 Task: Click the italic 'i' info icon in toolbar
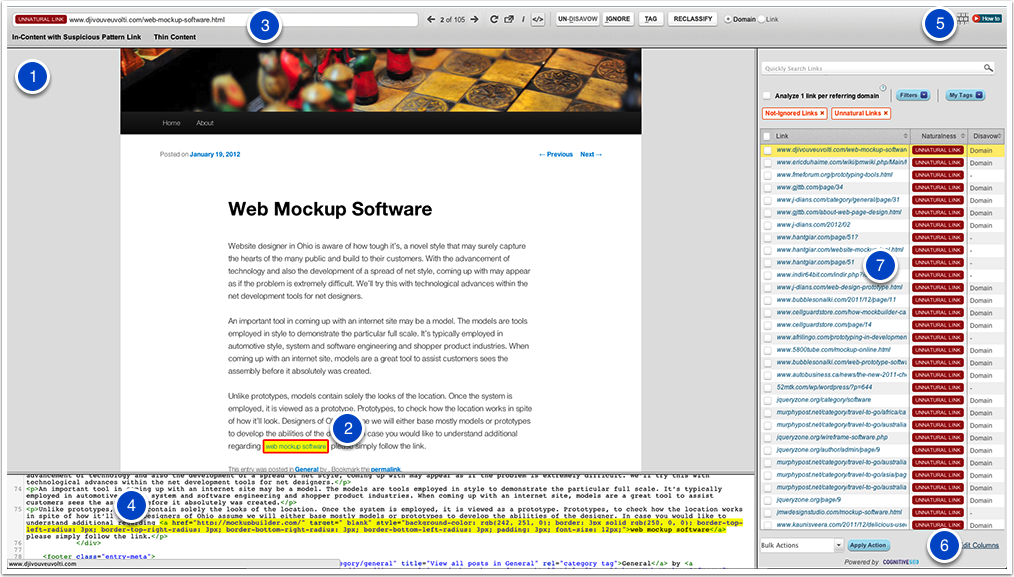click(523, 19)
